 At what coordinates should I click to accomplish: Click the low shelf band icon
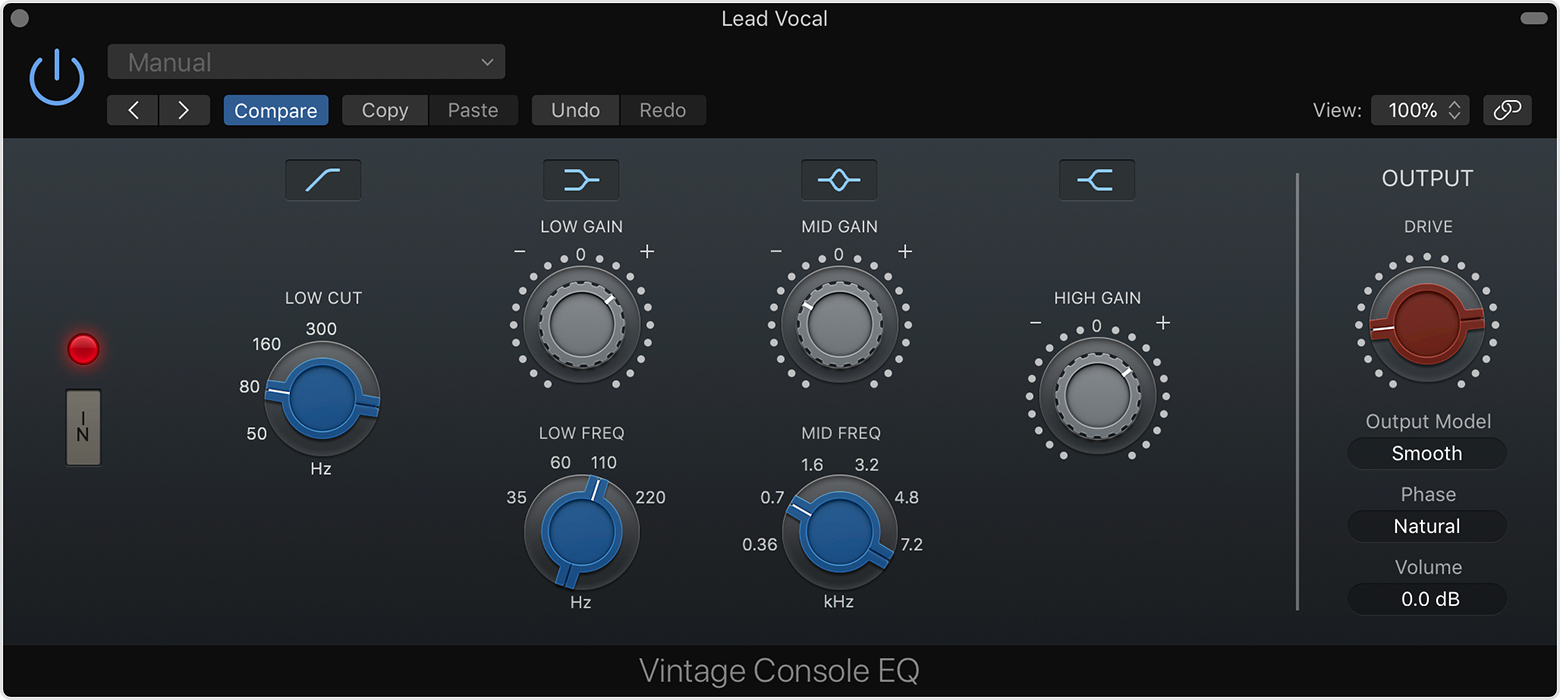point(581,180)
